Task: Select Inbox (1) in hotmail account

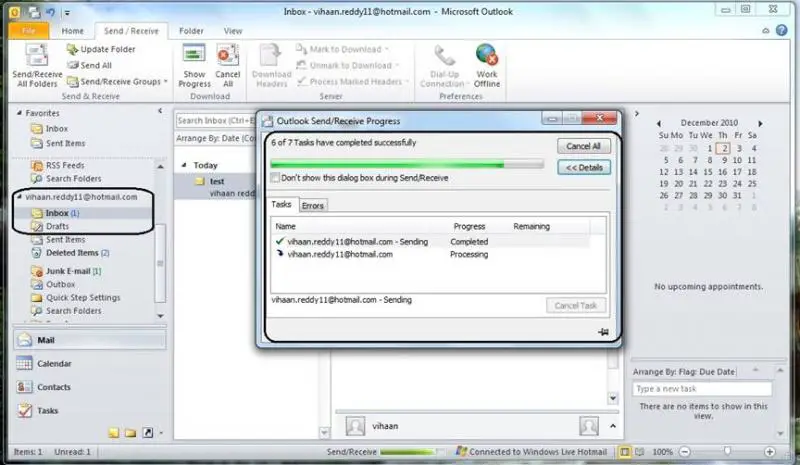Action: point(55,213)
